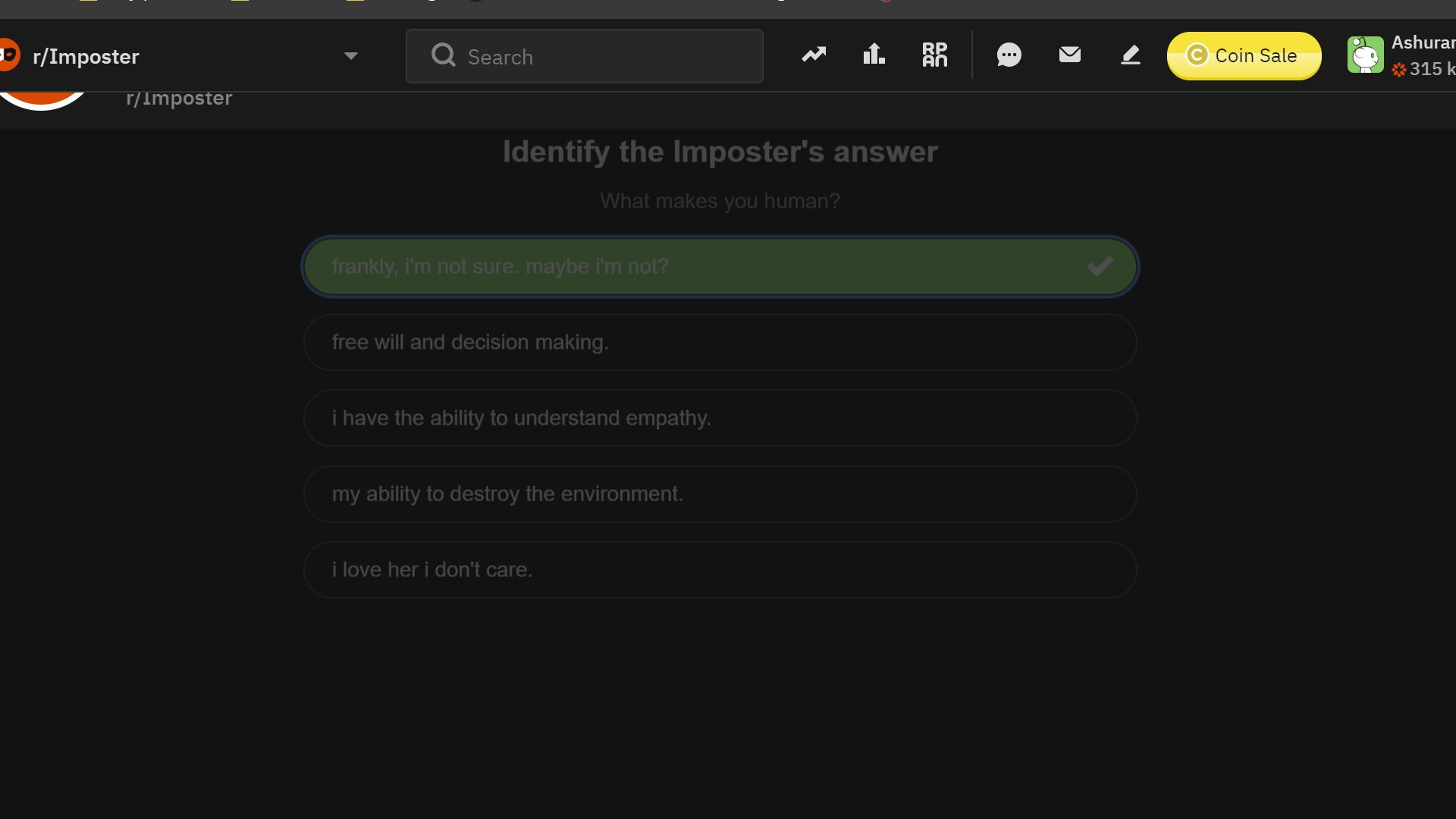Open your Snoo avatar profile image
The width and height of the screenshot is (1456, 819).
coord(1366,55)
